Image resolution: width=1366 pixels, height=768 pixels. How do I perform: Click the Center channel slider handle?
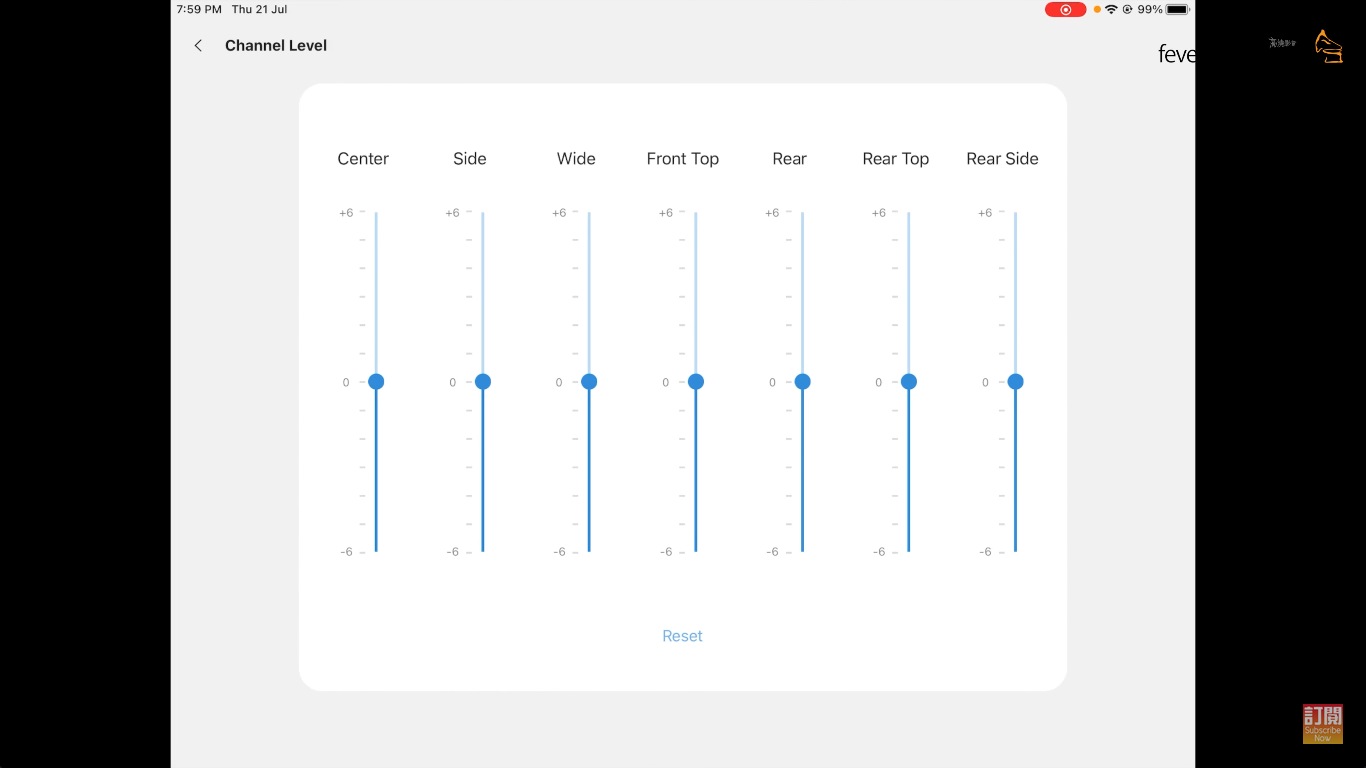point(376,381)
